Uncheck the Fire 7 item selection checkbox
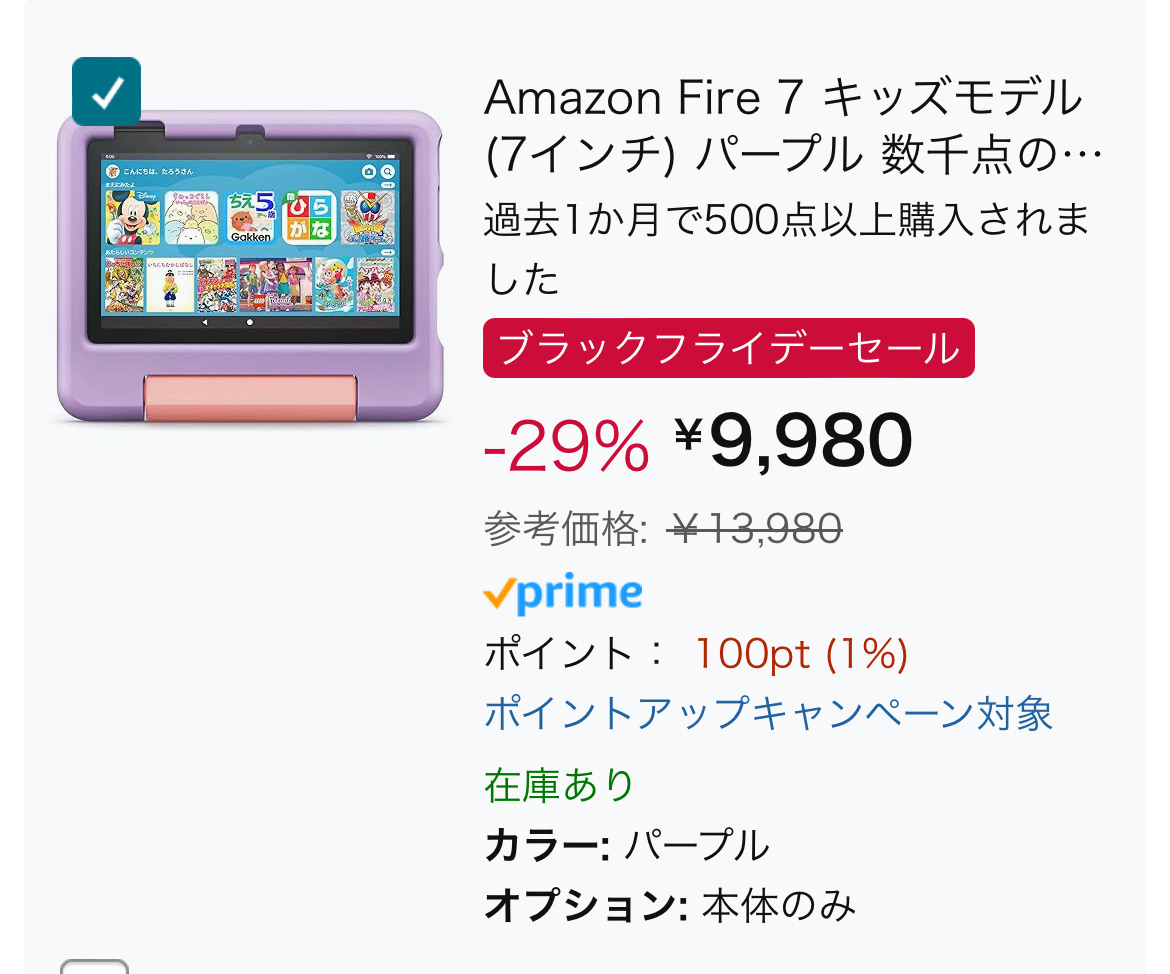This screenshot has width=1170, height=974. (106, 92)
